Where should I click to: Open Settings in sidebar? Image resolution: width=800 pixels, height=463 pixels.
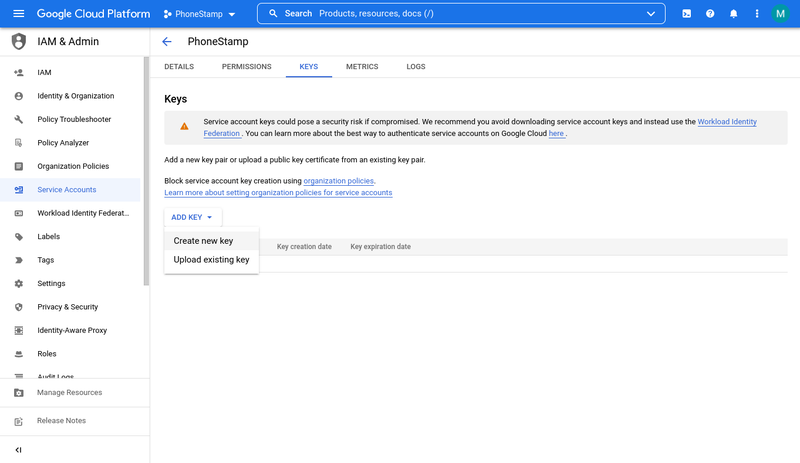point(70,284)
